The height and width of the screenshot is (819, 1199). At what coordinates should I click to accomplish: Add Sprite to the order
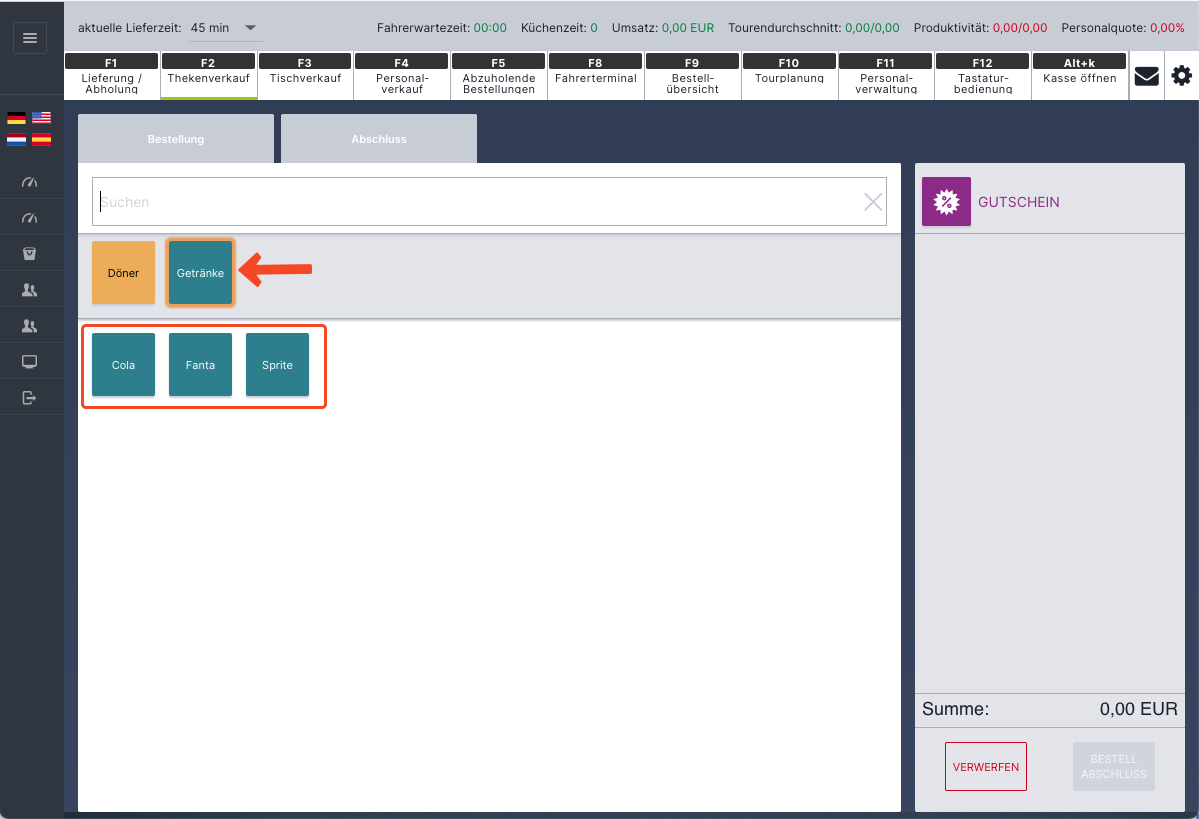[x=278, y=365]
